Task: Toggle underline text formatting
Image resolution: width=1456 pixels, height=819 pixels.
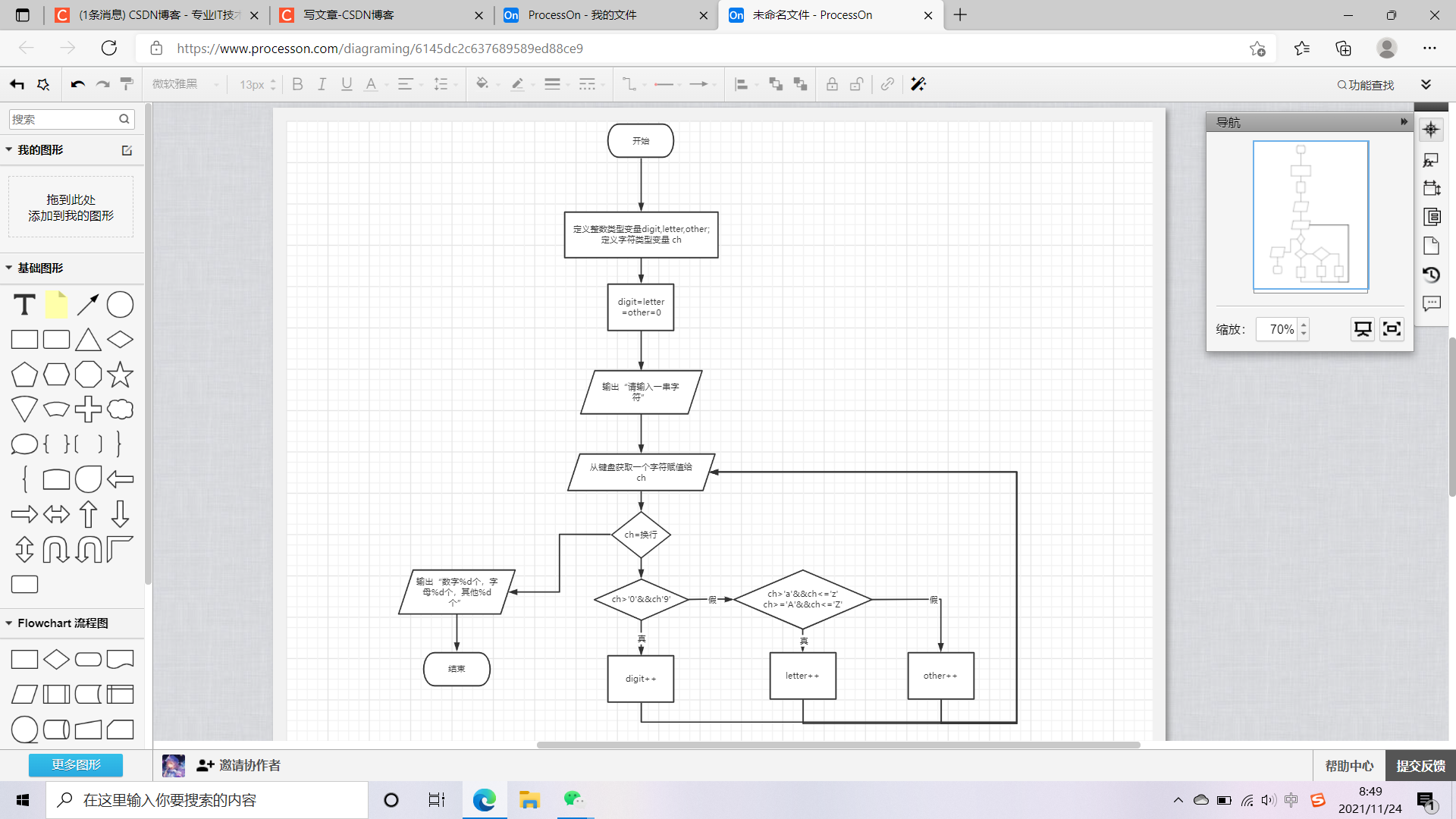Action: [347, 84]
